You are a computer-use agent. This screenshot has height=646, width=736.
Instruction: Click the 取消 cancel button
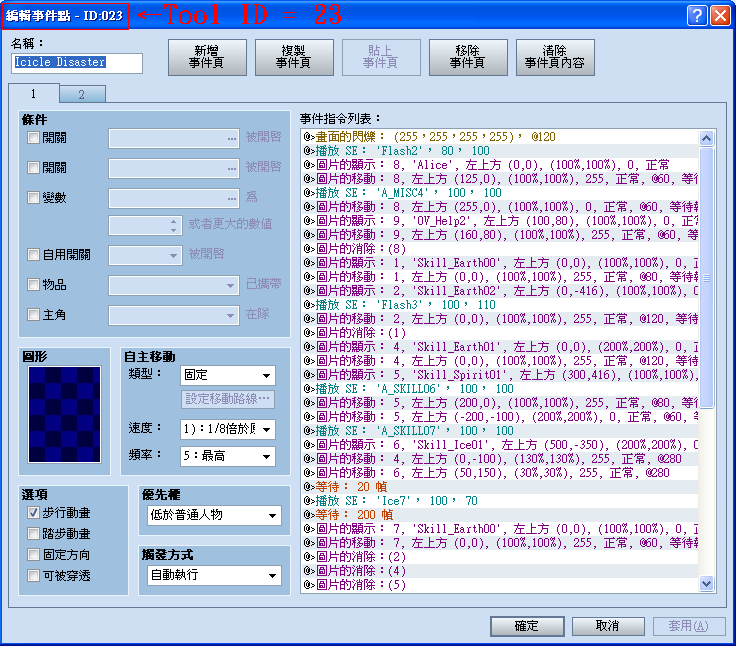coord(608,626)
